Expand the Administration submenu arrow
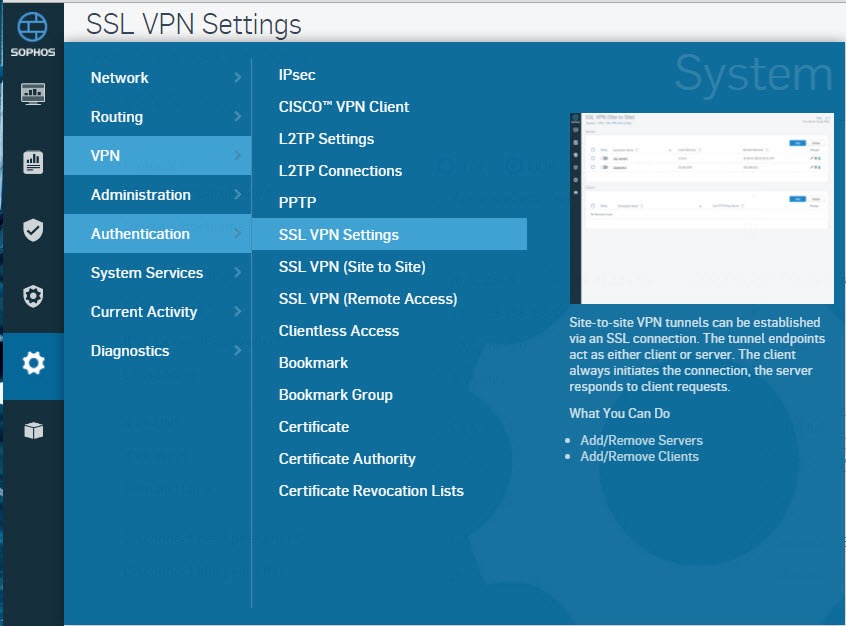 [x=237, y=194]
